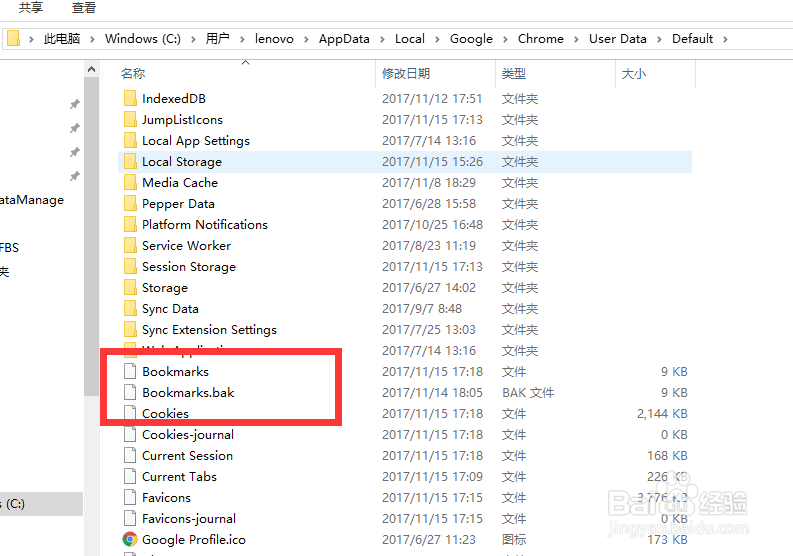Click the Current Session file name
Screen dimensions: 793x556
point(187,455)
